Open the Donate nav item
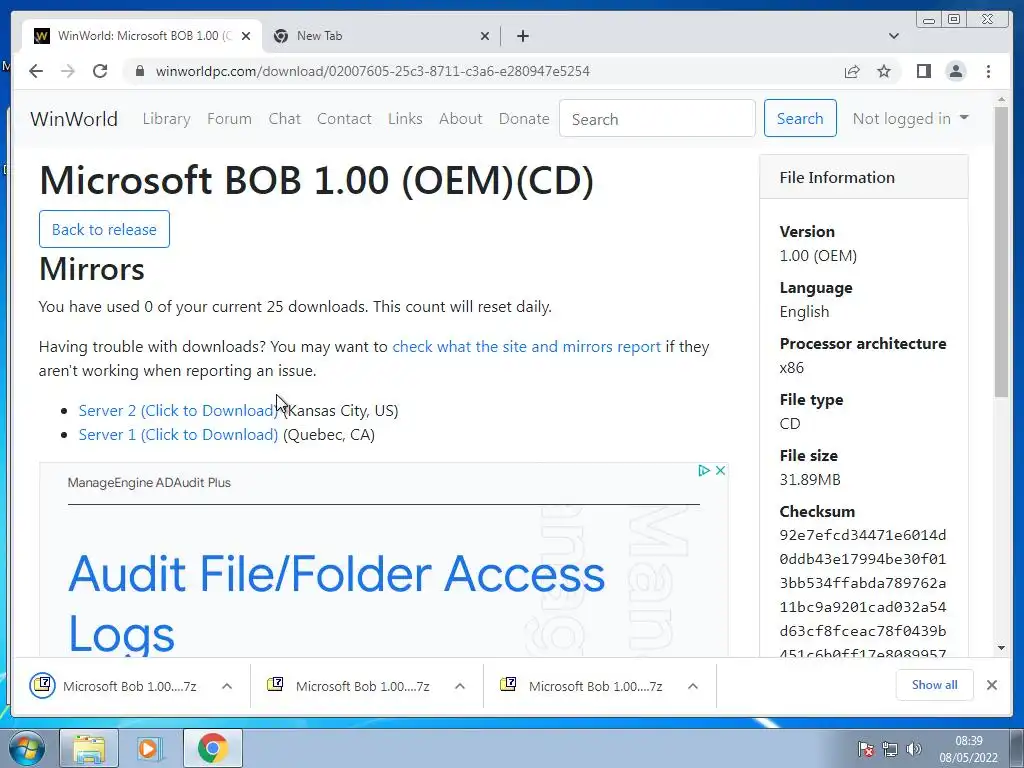This screenshot has width=1024, height=768. tap(524, 119)
